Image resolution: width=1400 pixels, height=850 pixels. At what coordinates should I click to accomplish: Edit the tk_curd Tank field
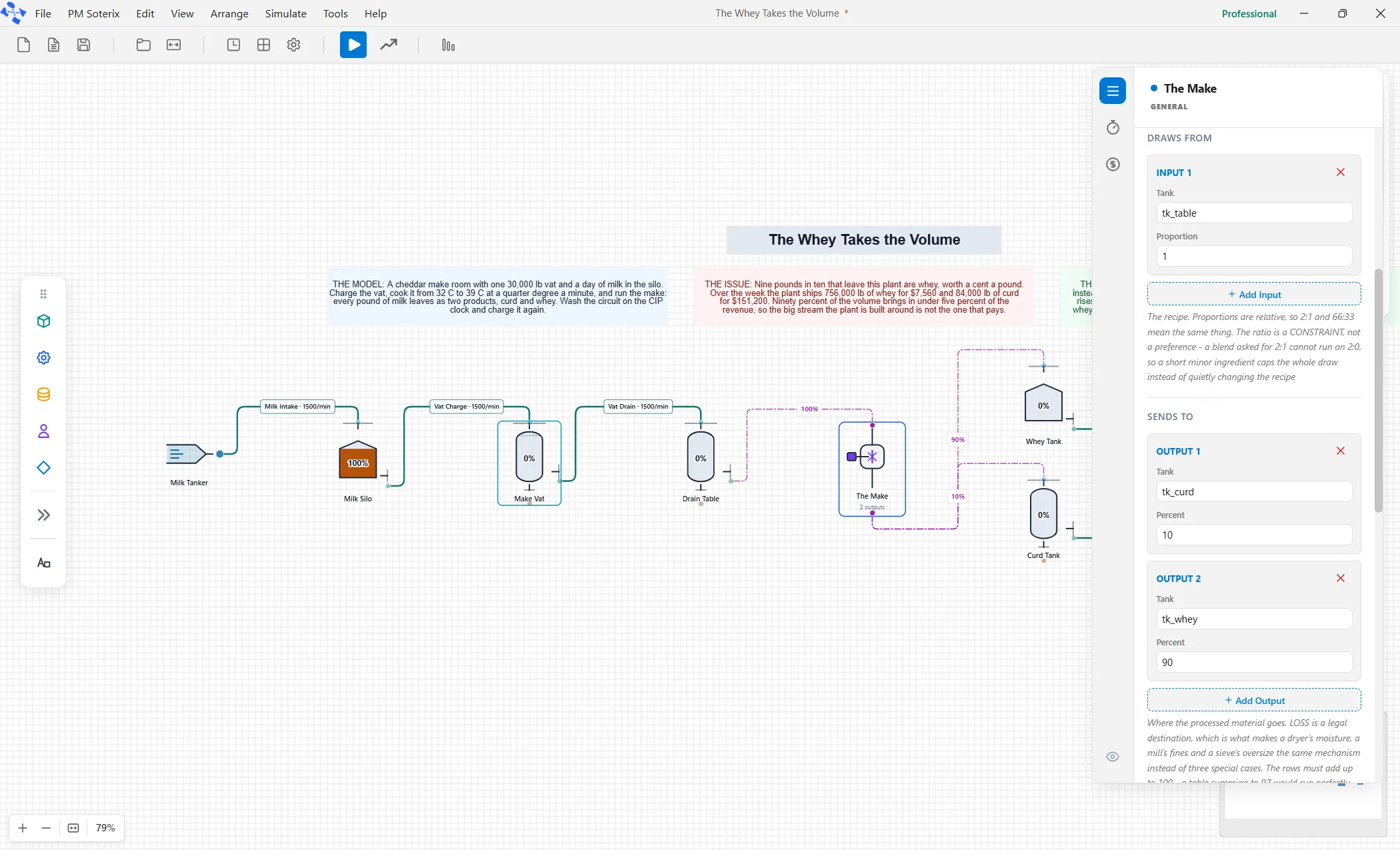(x=1254, y=491)
